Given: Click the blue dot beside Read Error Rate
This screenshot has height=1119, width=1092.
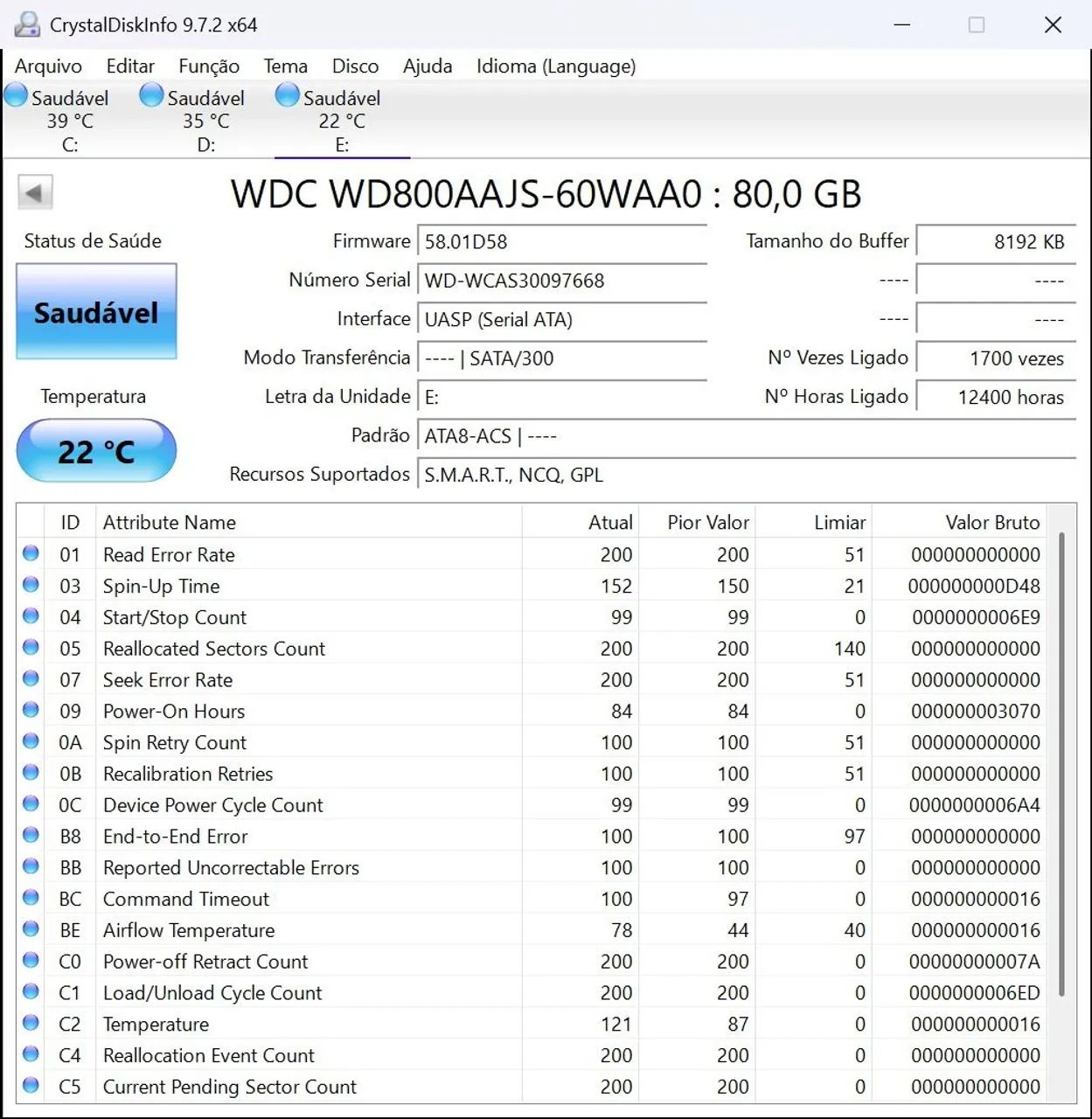Looking at the screenshot, I should 30,553.
